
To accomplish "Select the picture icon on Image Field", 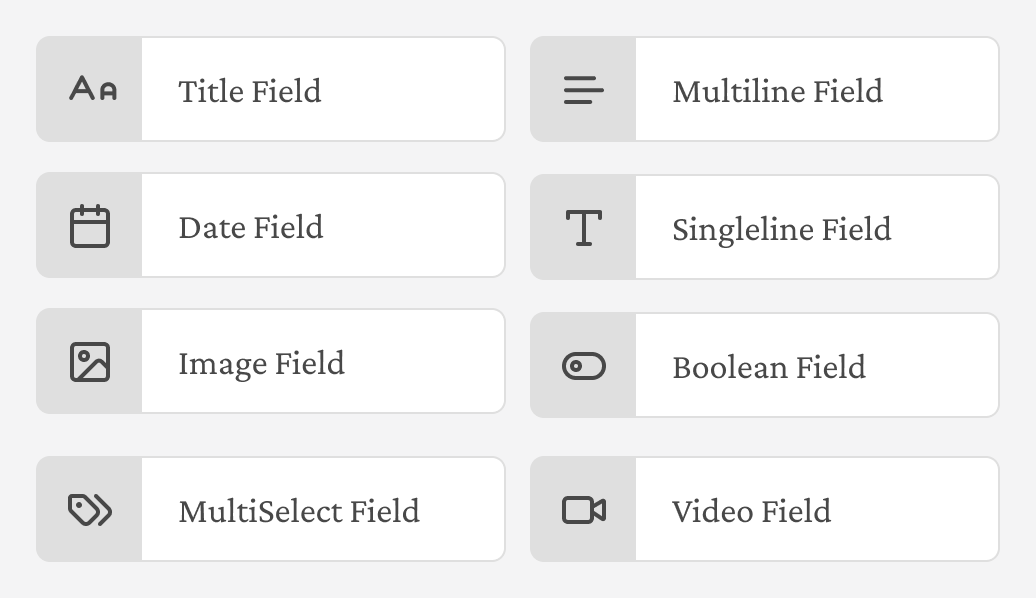I will (89, 363).
